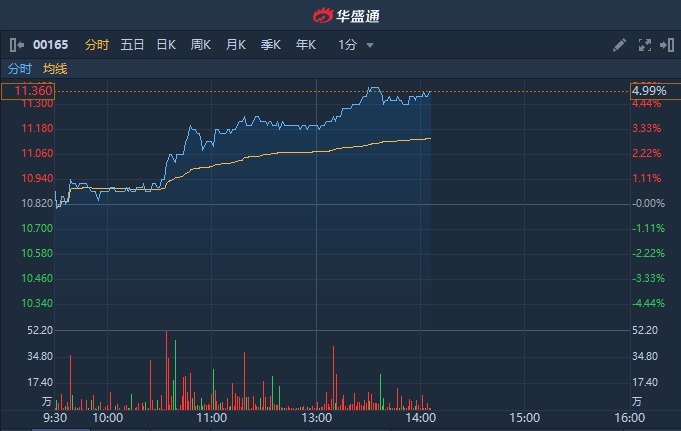Screen dimensions: 681x431
Task: Click the fullscreen expand icon
Action: [644, 45]
